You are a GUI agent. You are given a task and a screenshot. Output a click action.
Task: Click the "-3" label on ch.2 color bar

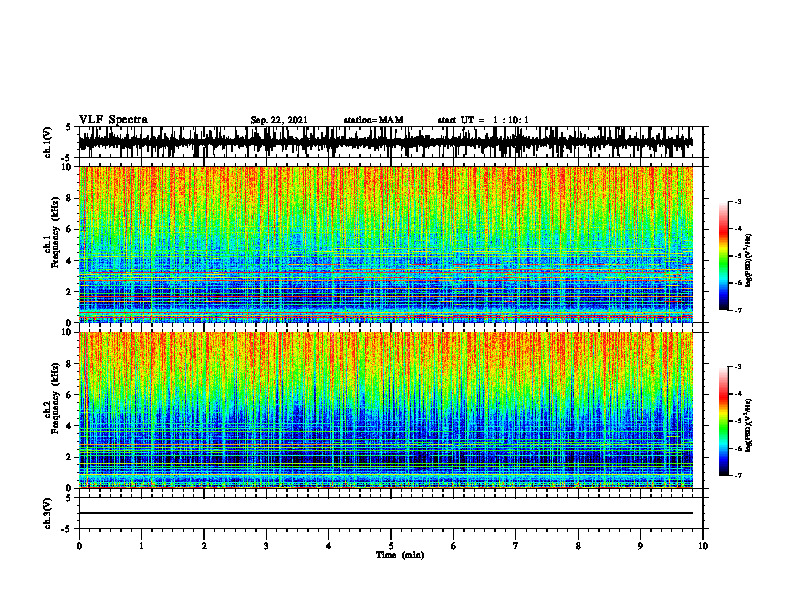(738, 367)
